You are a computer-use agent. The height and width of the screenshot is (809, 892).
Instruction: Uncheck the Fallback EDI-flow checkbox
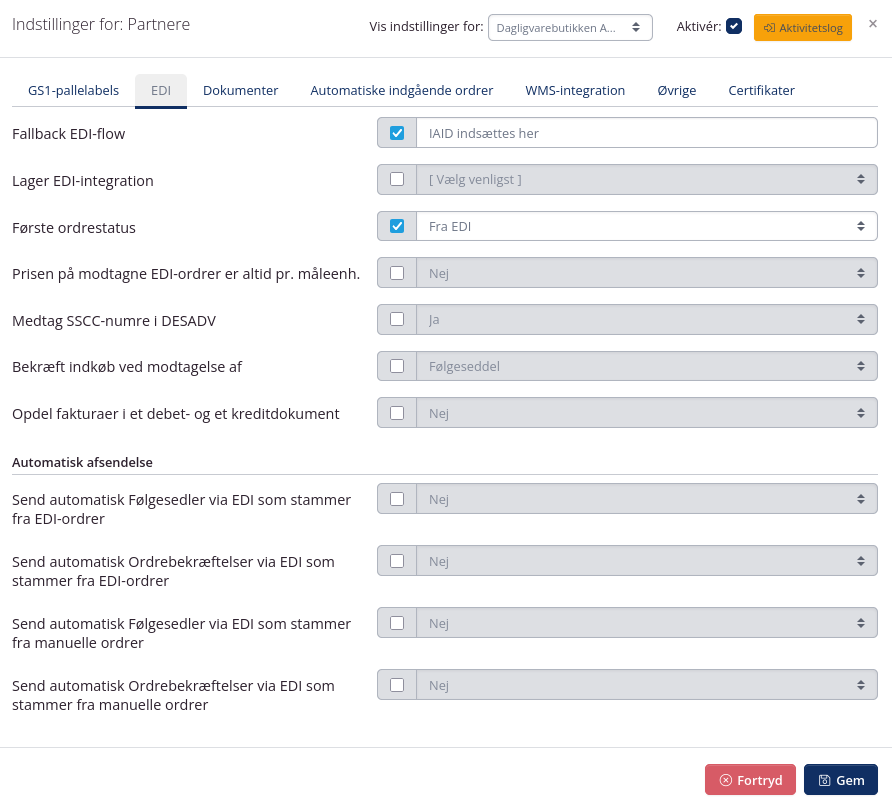[x=397, y=132]
